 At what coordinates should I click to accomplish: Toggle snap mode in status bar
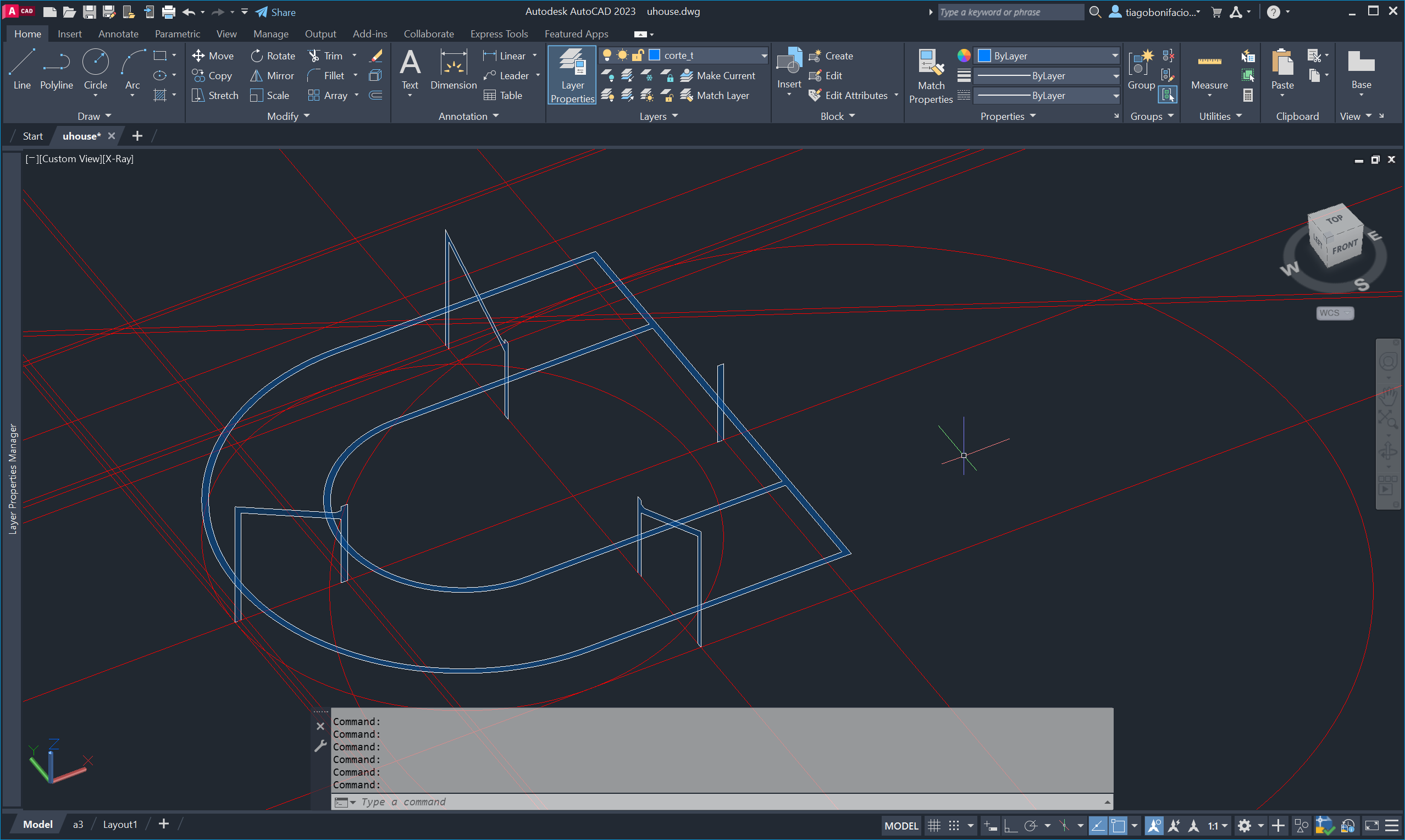point(954,825)
